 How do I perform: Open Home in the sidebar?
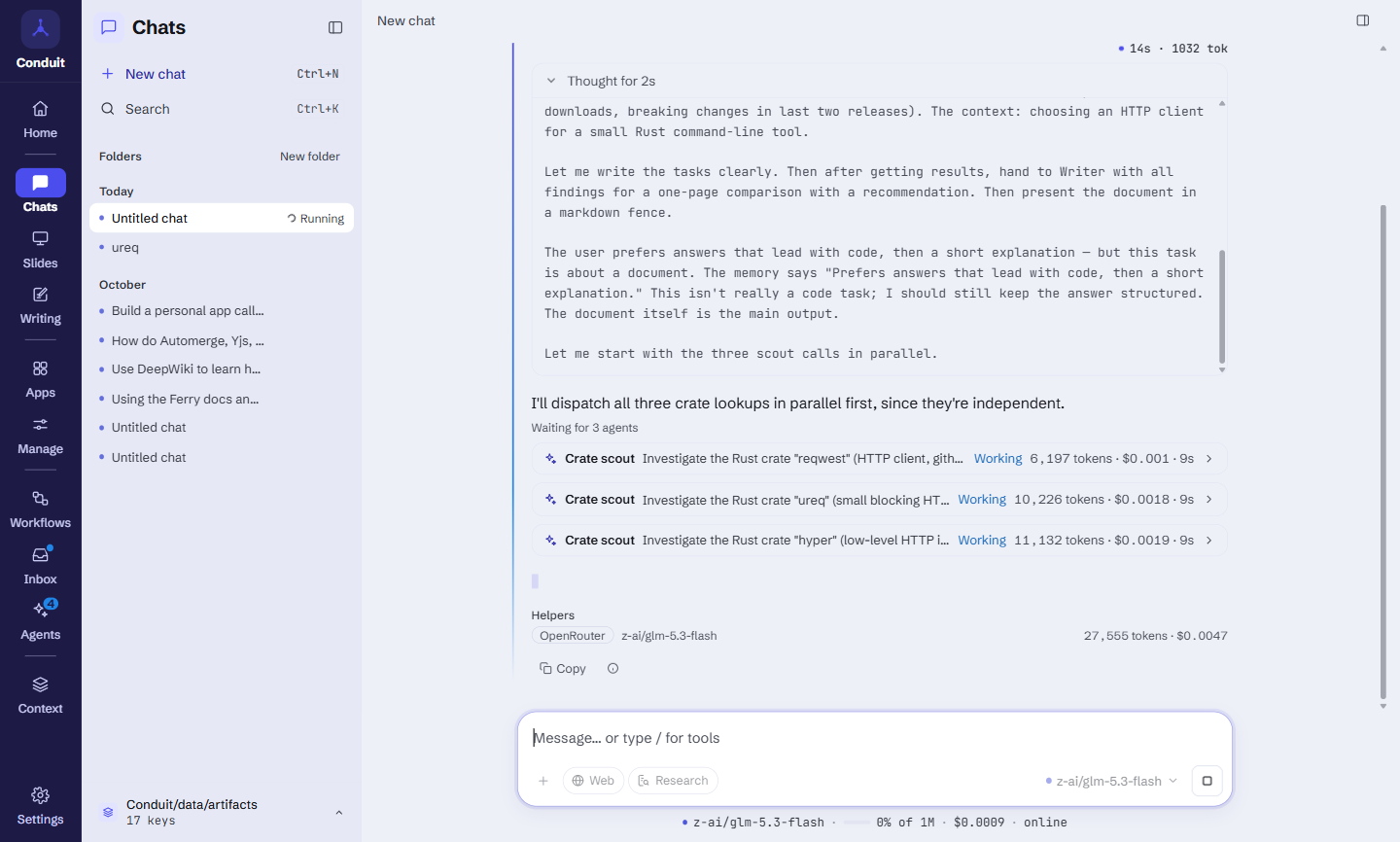40,120
